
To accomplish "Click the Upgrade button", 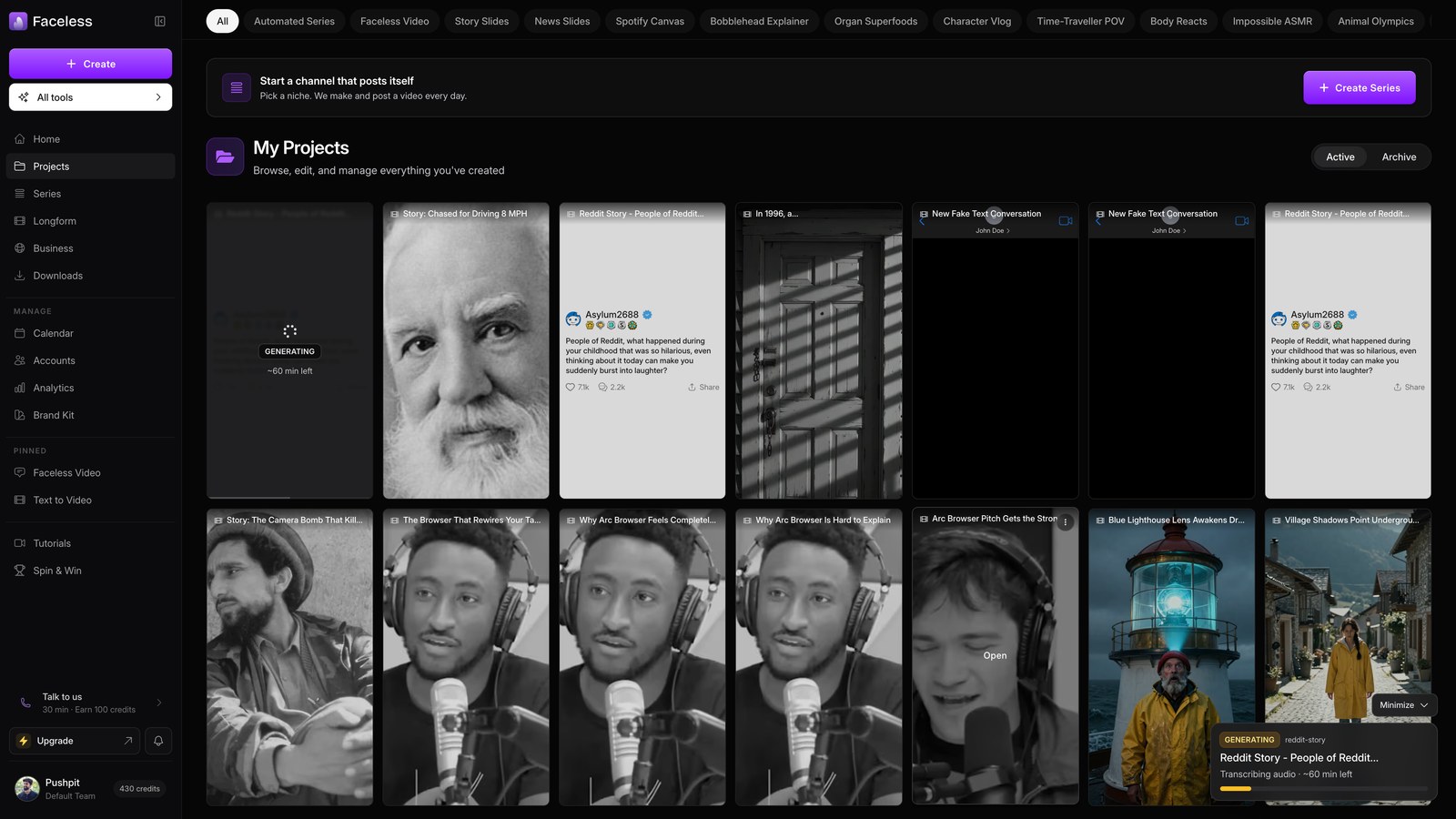I will [x=75, y=741].
